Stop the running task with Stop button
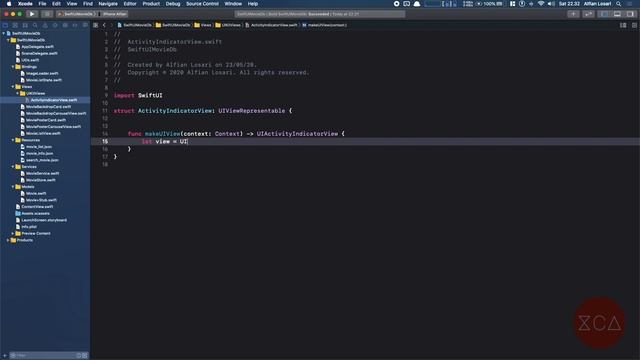The height and width of the screenshot is (360, 640). [47, 14]
